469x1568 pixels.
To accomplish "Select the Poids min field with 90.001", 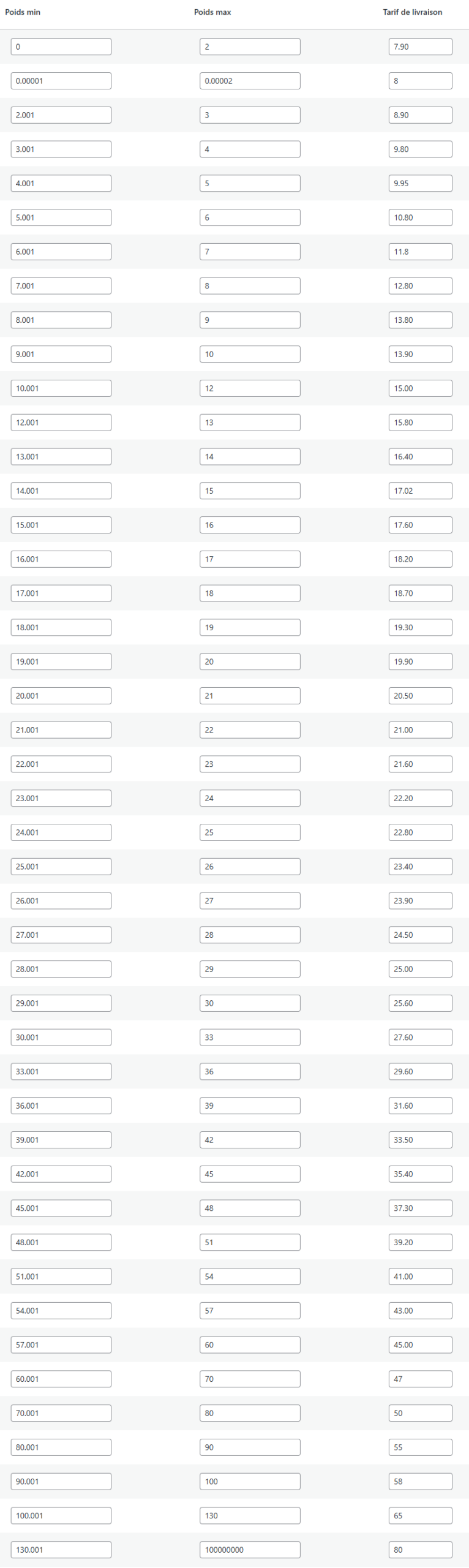I will (x=61, y=1482).
